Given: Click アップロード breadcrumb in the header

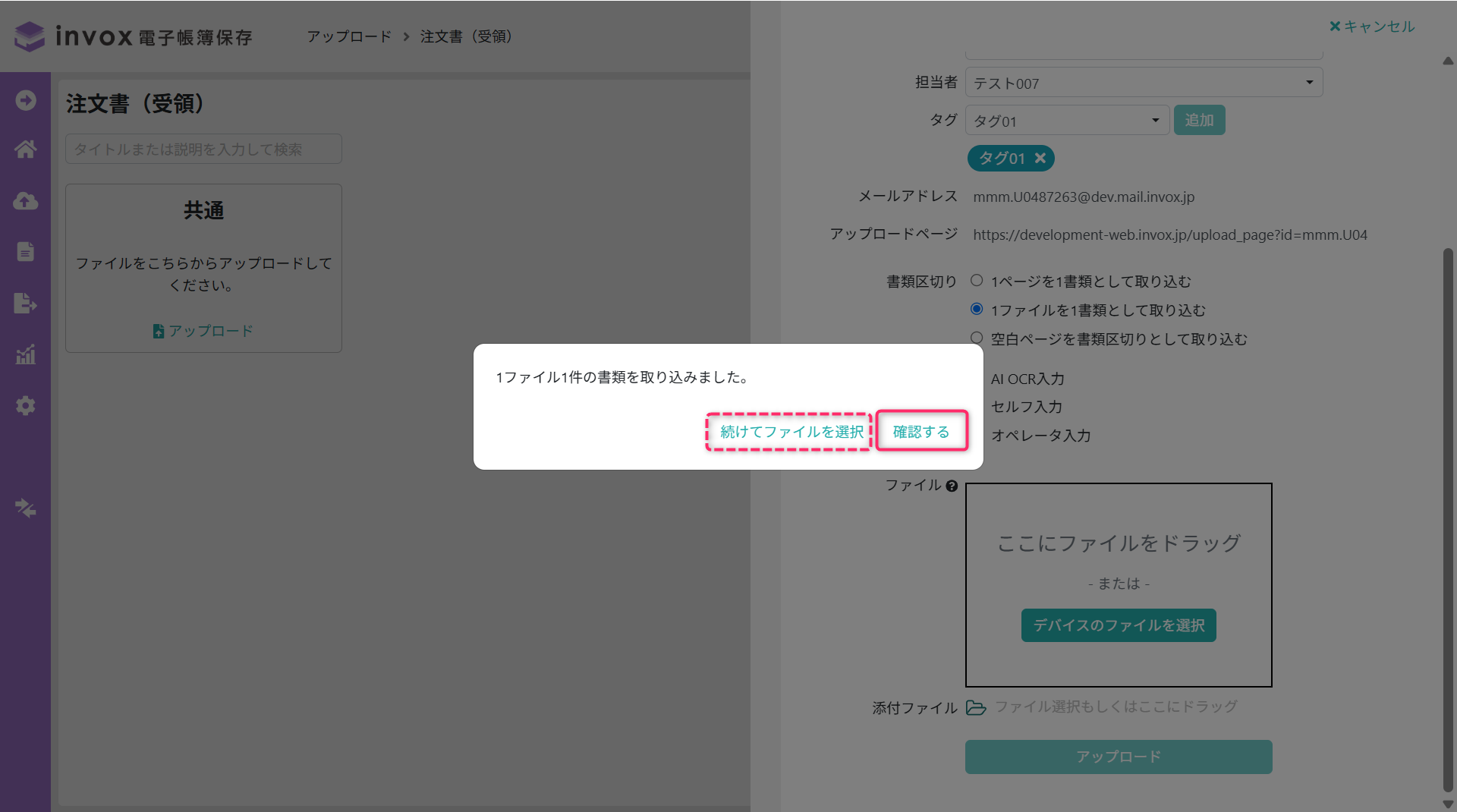Looking at the screenshot, I should (349, 36).
